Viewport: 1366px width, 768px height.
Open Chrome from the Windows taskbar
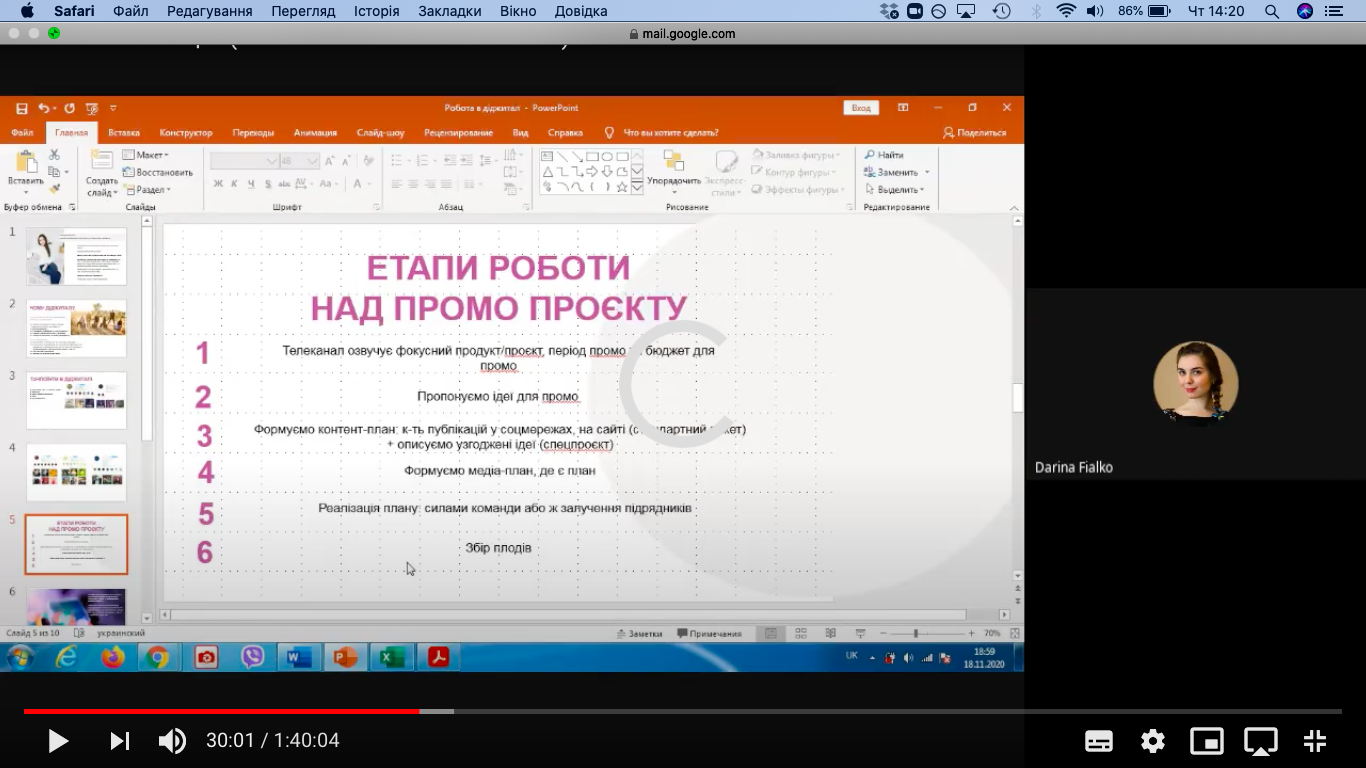pos(157,657)
